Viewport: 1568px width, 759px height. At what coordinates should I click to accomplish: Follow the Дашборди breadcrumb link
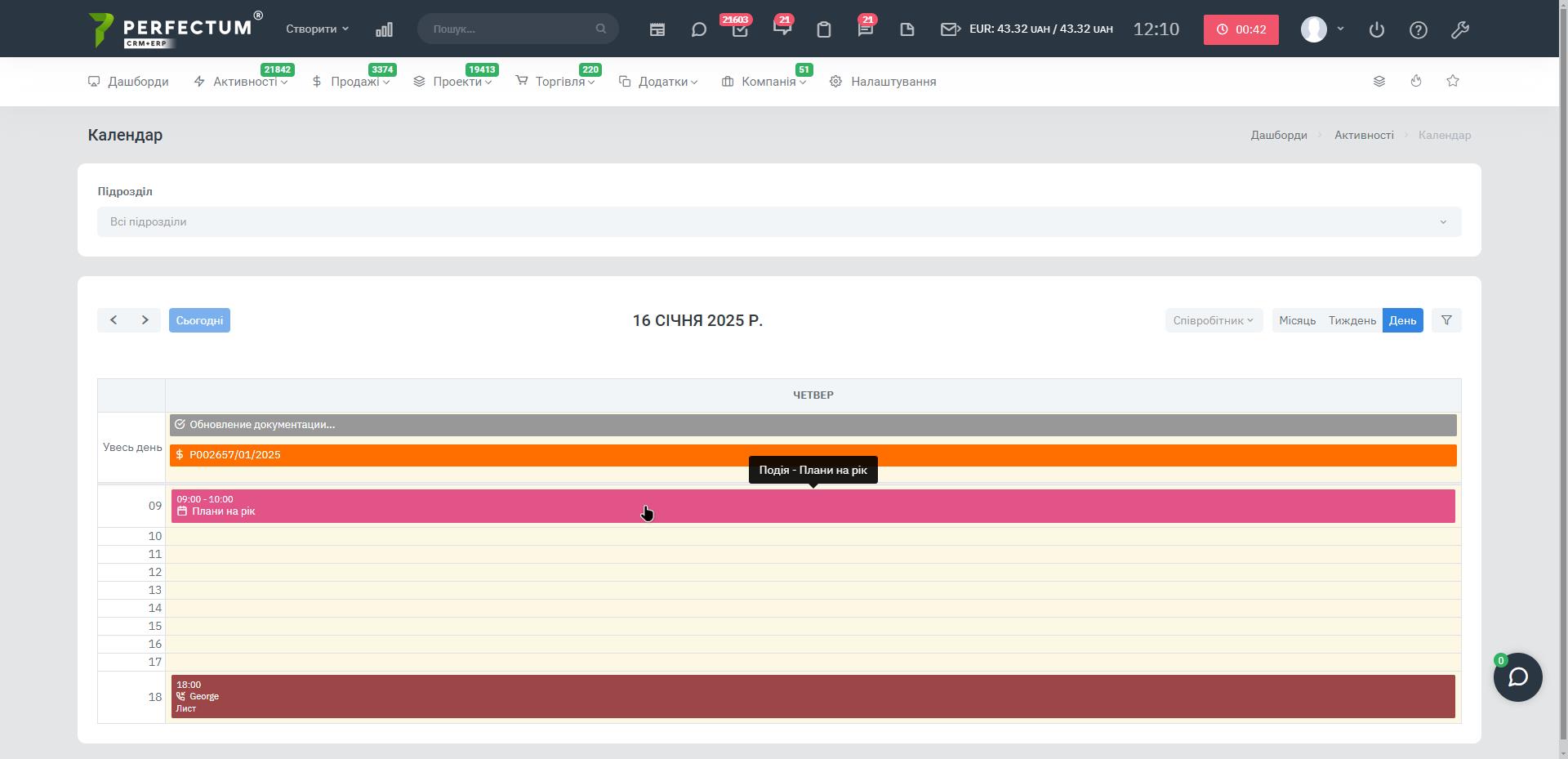(1279, 135)
